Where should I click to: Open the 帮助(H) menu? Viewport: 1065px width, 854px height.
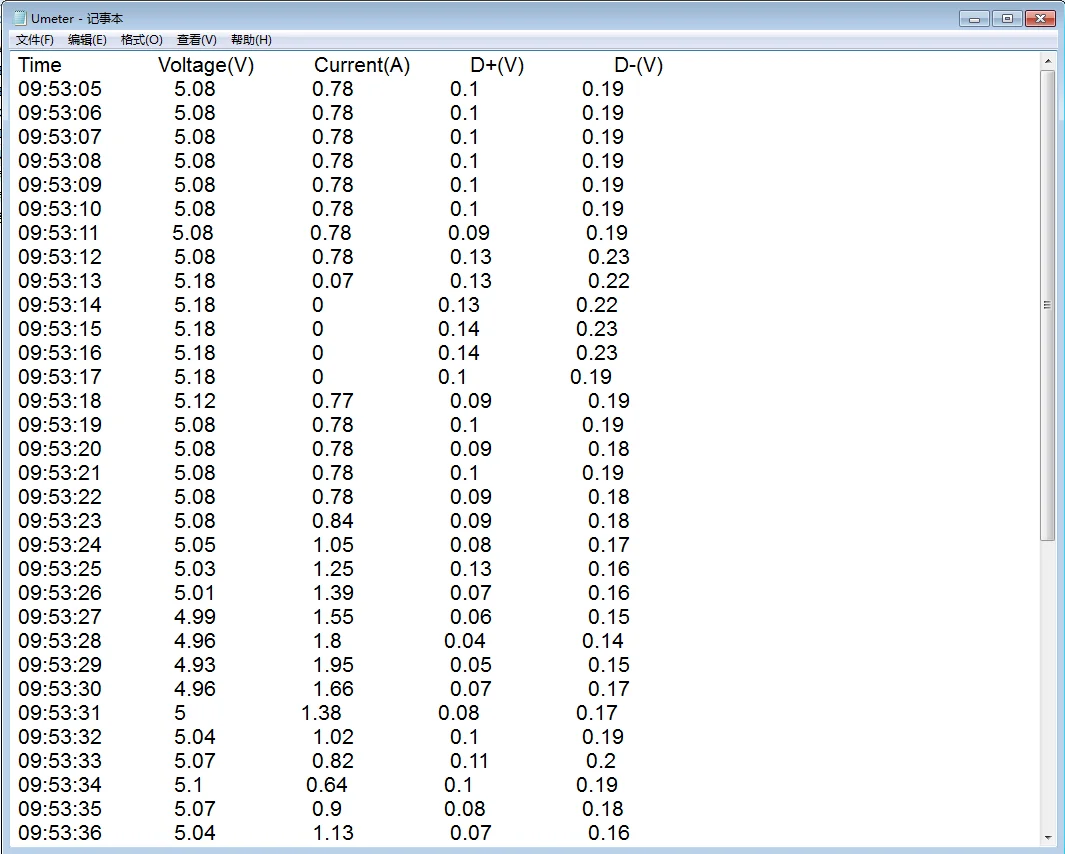(x=251, y=40)
